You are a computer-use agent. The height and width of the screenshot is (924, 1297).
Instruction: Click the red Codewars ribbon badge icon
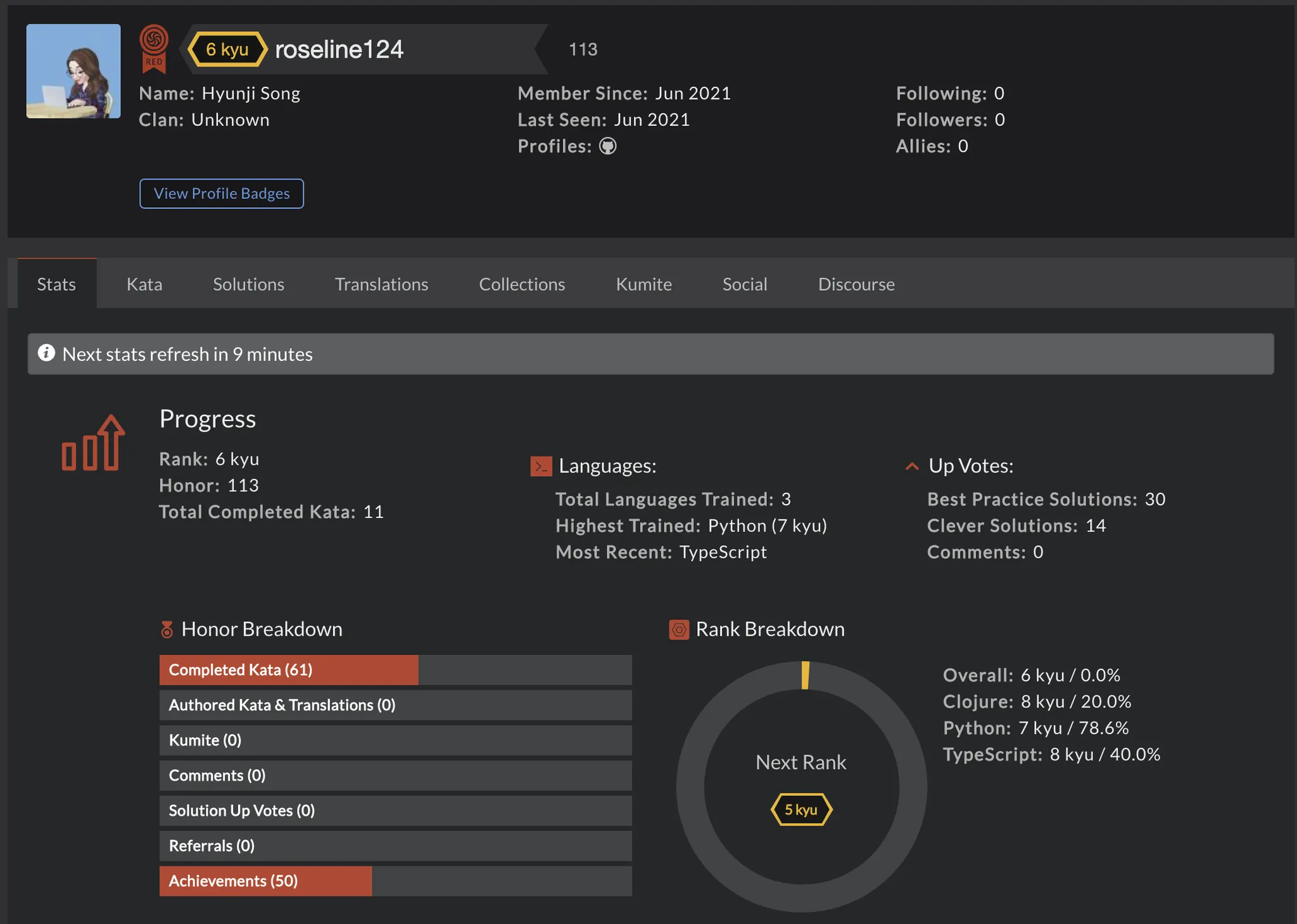click(x=154, y=48)
